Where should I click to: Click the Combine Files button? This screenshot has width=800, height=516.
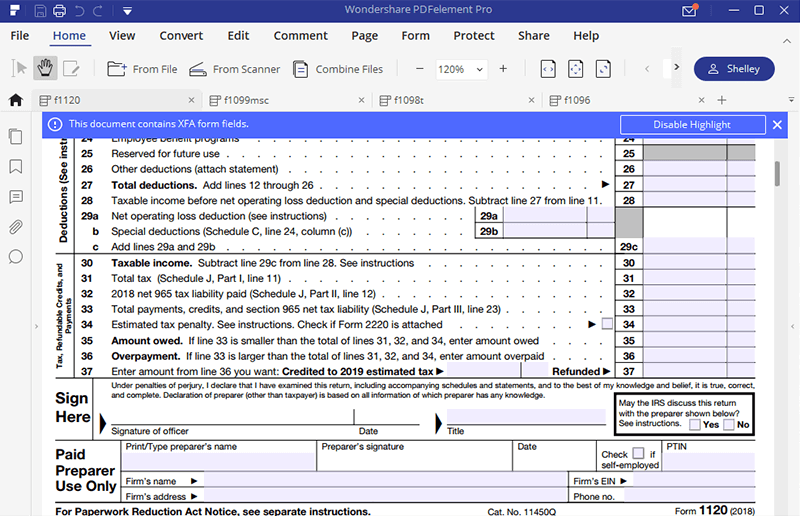click(x=339, y=69)
